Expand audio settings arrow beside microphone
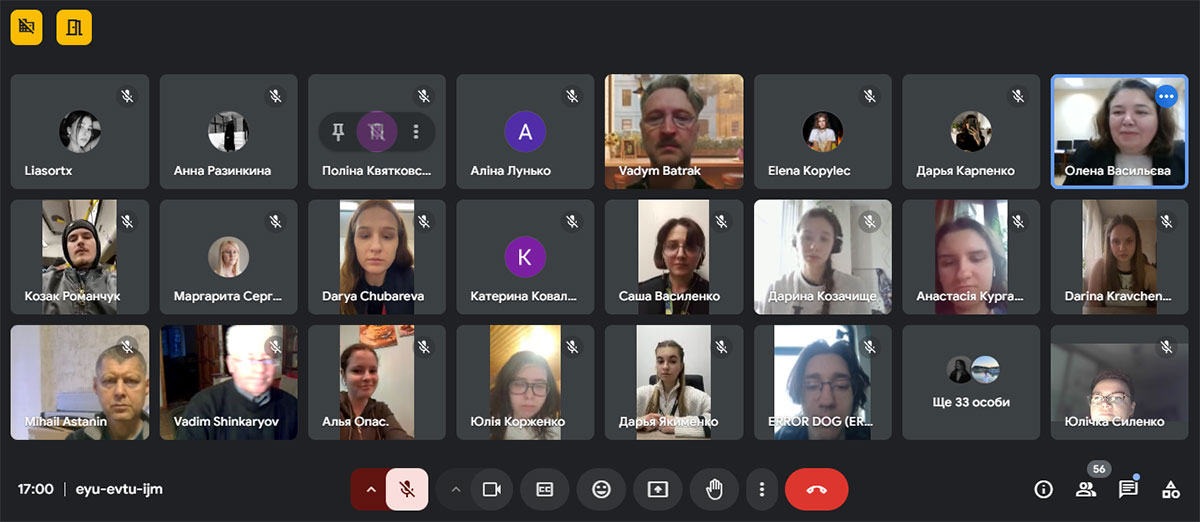 point(370,489)
